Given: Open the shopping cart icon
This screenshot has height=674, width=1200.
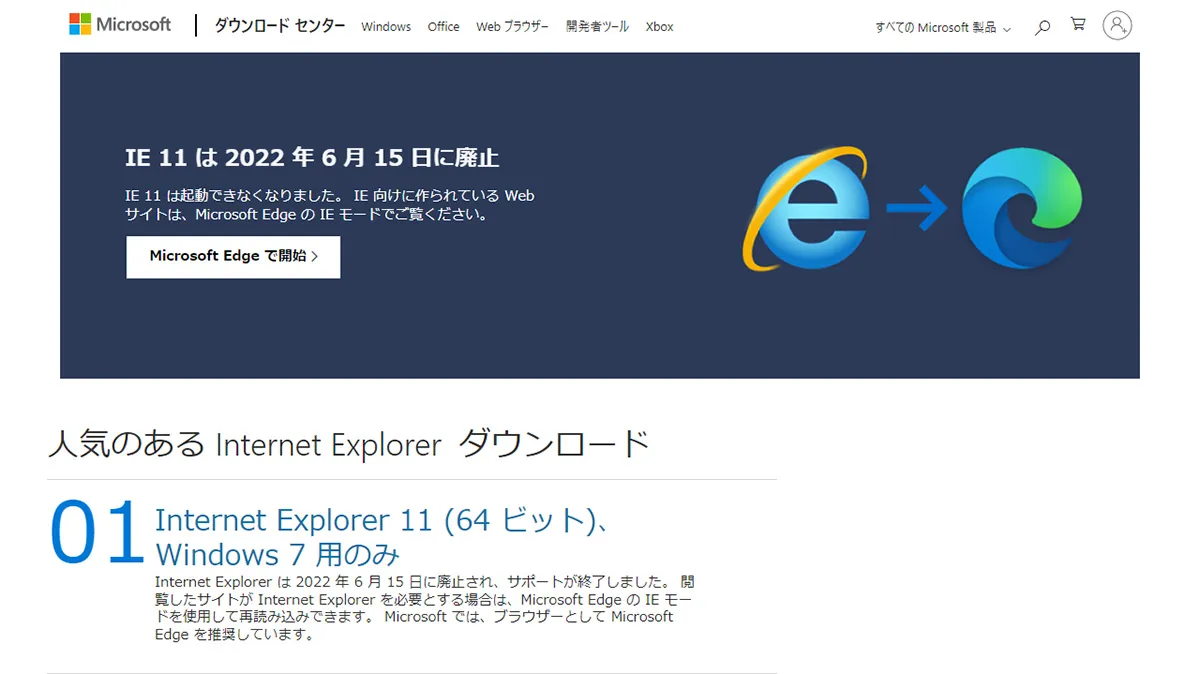Looking at the screenshot, I should point(1078,25).
